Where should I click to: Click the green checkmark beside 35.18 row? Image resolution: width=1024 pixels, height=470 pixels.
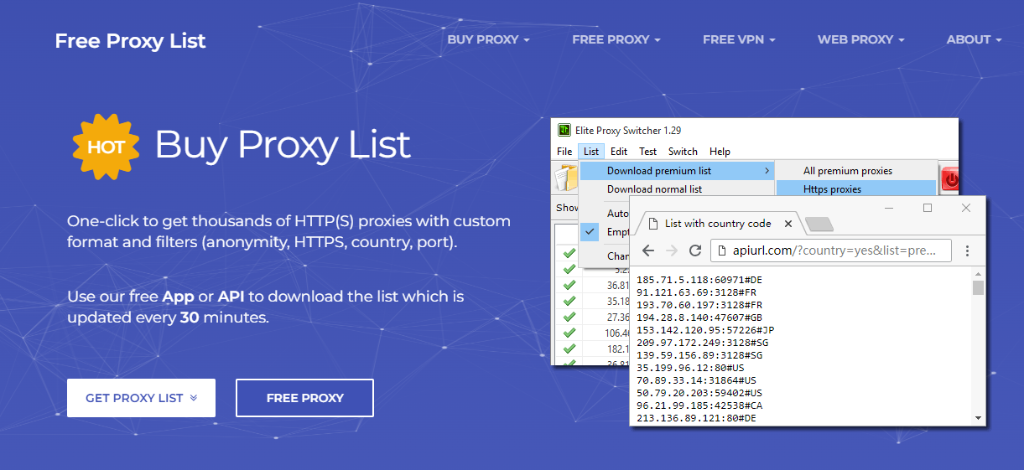(x=569, y=301)
